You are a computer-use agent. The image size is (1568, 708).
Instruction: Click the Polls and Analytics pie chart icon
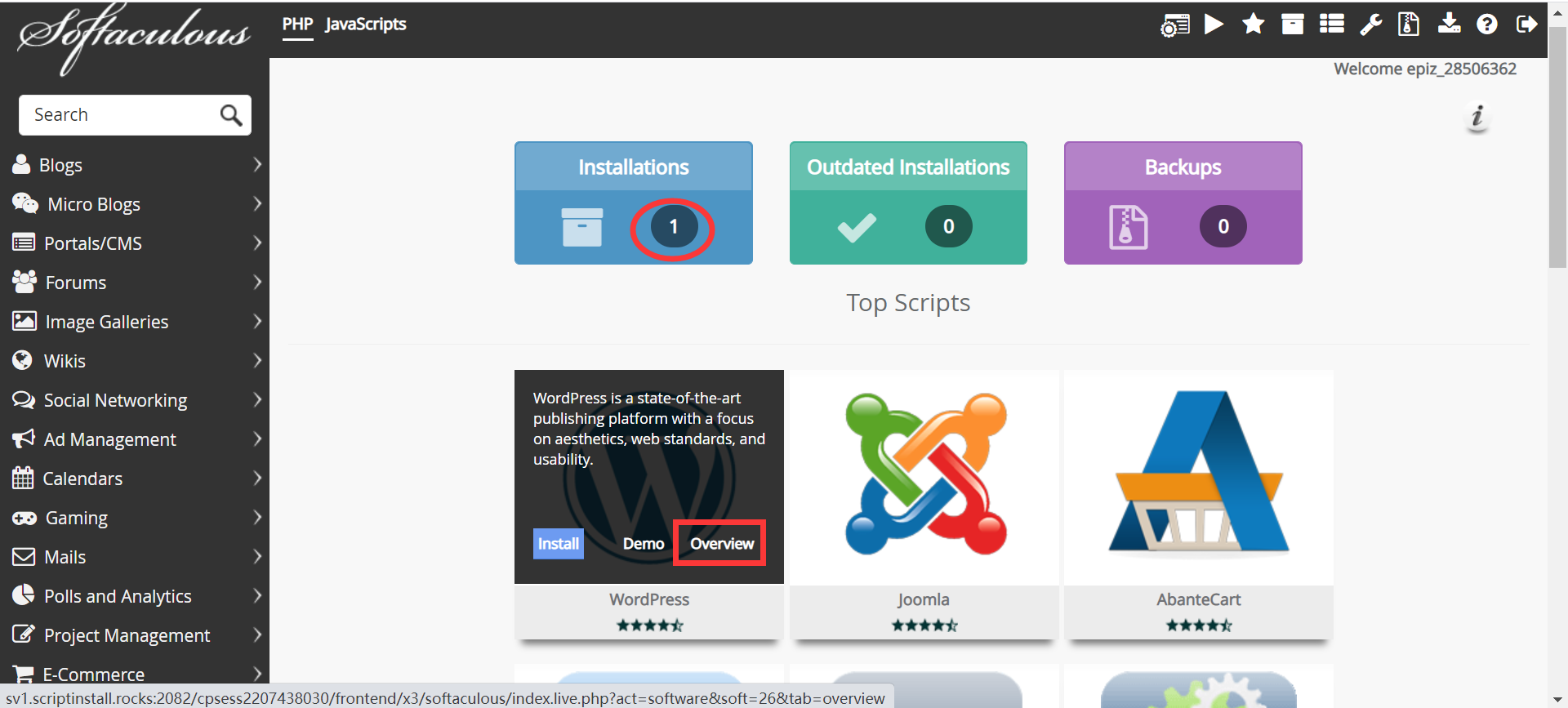pyautogui.click(x=23, y=594)
